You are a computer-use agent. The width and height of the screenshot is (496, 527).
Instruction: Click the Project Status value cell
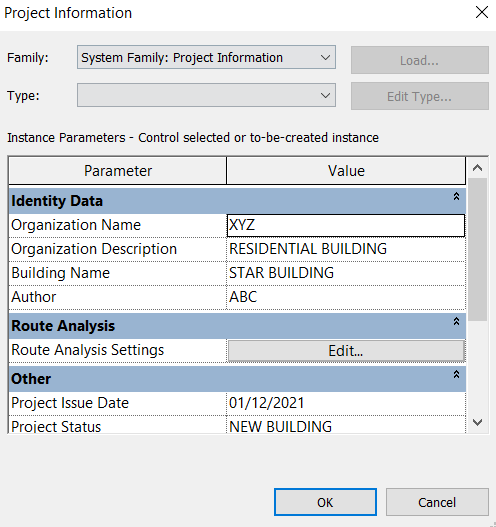pos(346,425)
